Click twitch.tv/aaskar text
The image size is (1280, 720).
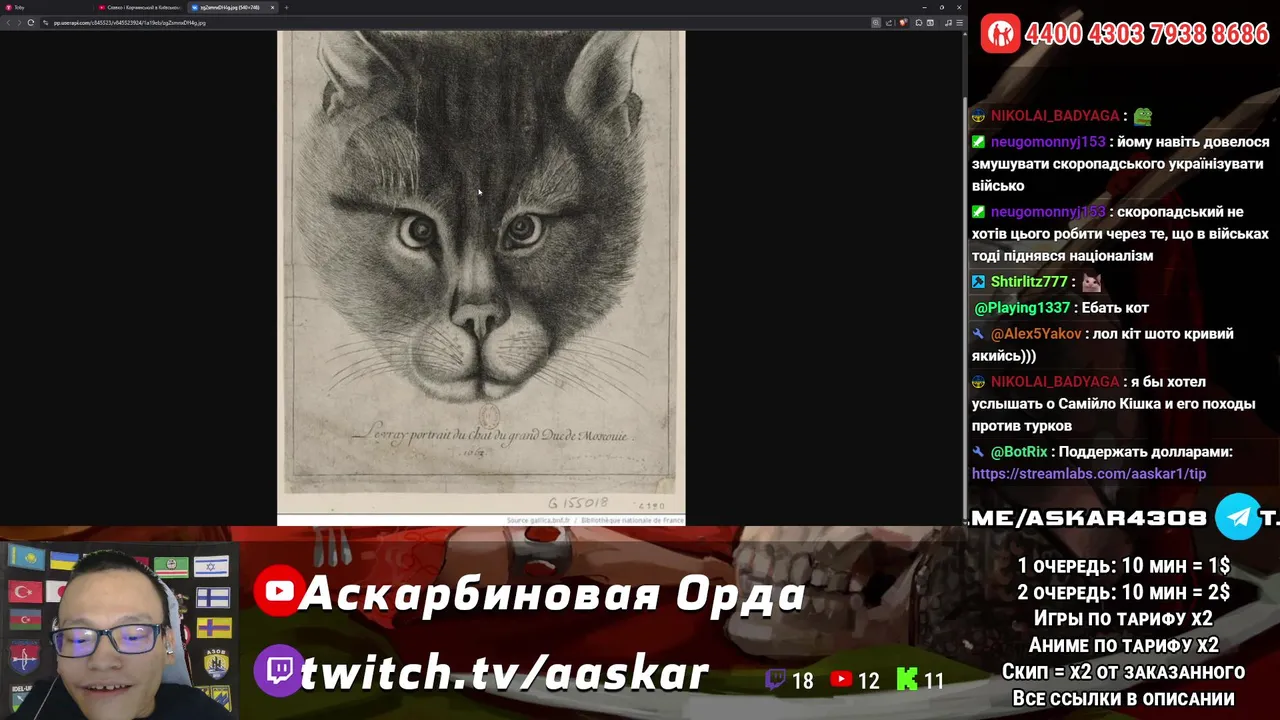click(x=504, y=673)
